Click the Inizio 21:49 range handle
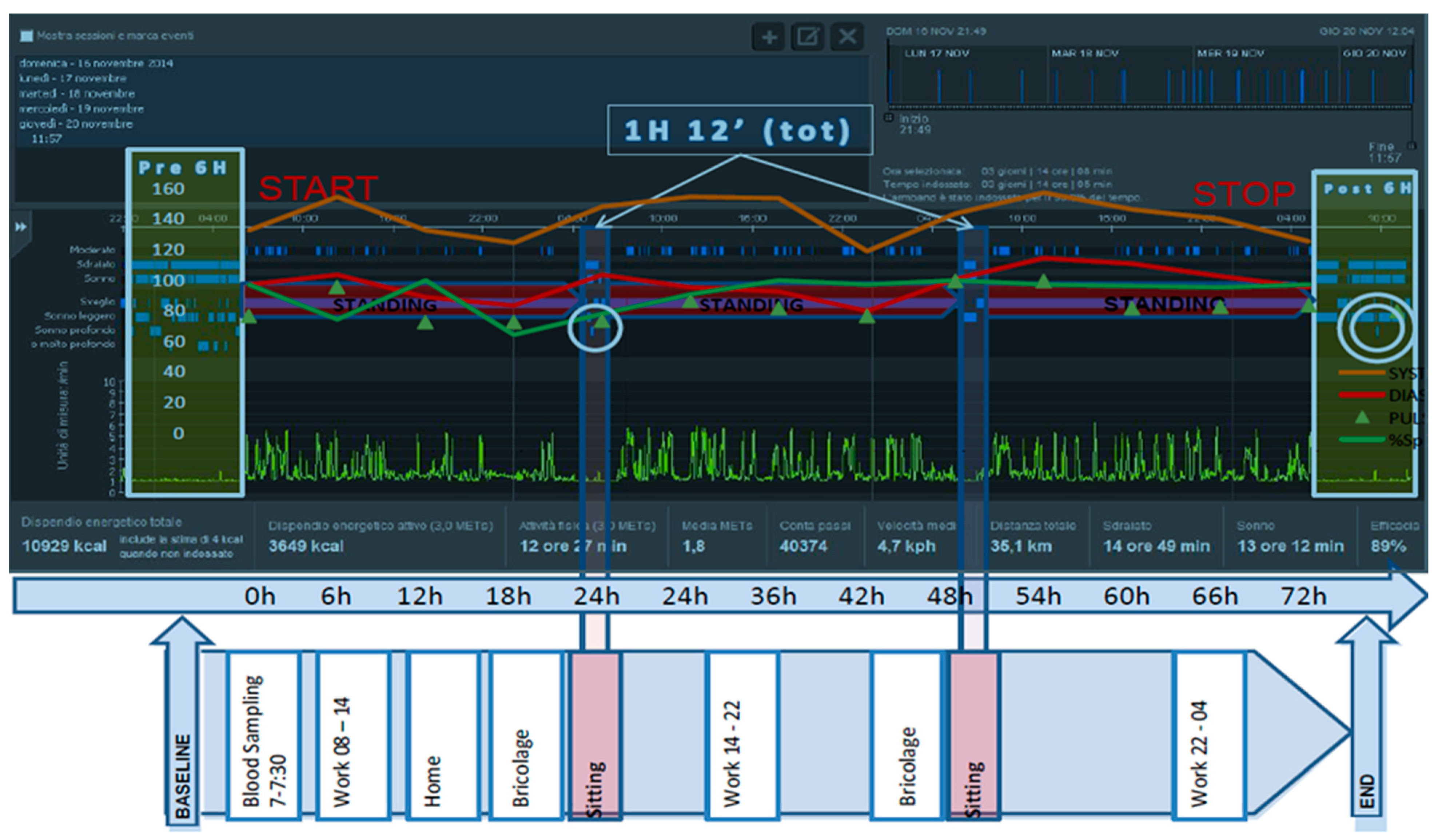This screenshot has height=840, width=1442. click(x=889, y=118)
